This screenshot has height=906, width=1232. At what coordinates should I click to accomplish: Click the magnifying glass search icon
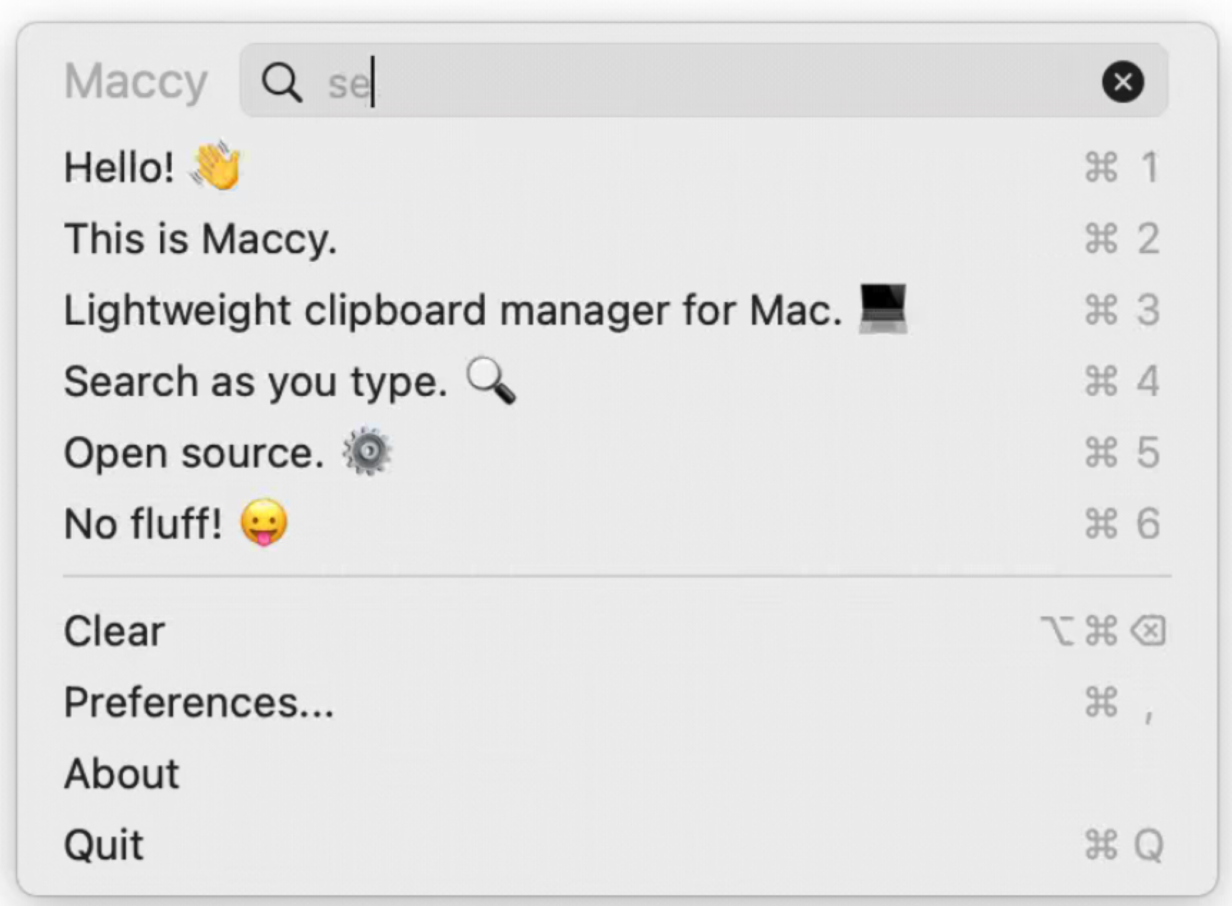[x=281, y=83]
